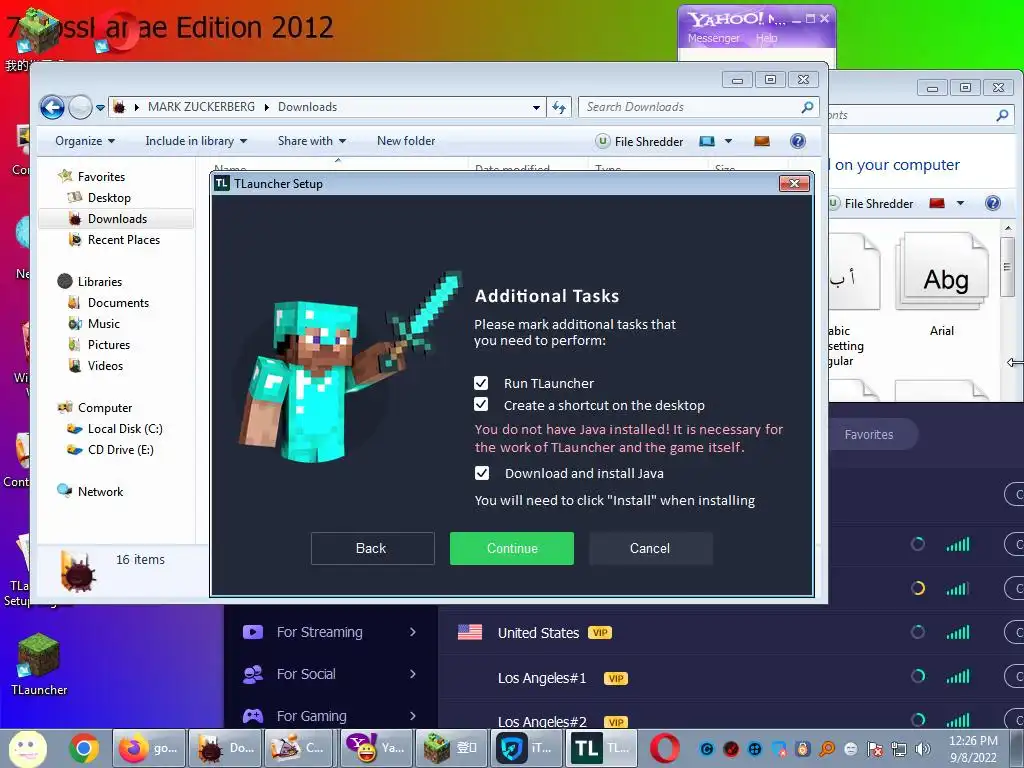Image resolution: width=1024 pixels, height=768 pixels.
Task: Open Favorites tab in VPN app
Action: point(869,434)
